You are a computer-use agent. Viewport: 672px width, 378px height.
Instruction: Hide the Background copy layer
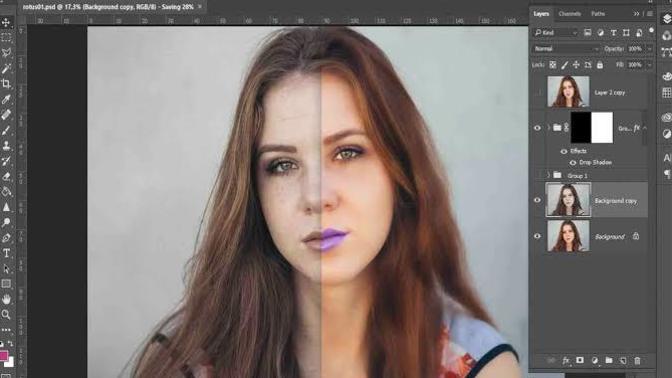click(x=537, y=200)
